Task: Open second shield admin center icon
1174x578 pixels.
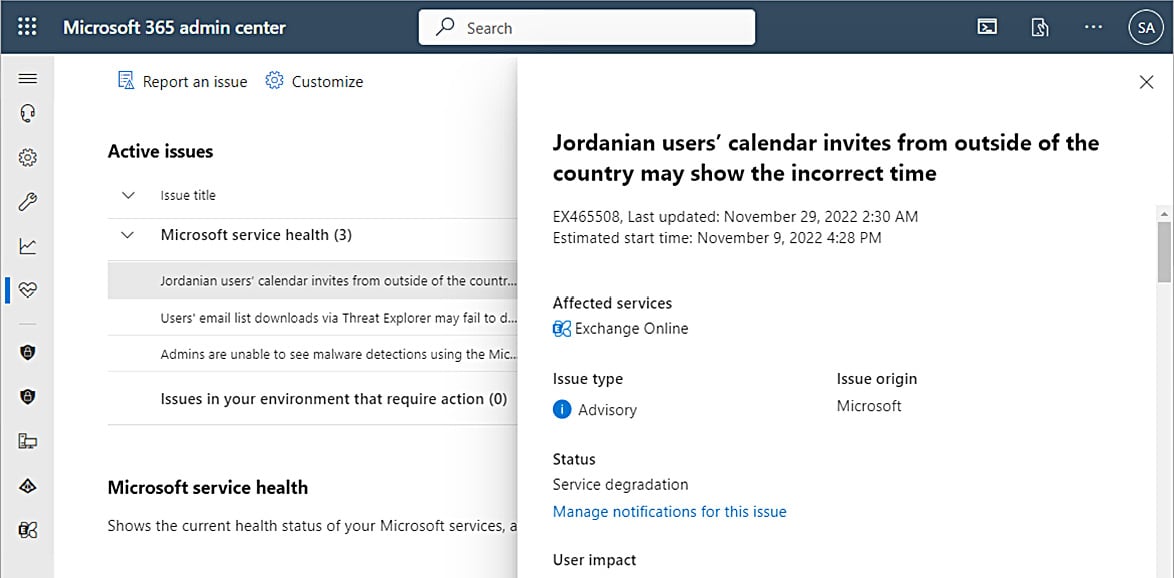Action: click(x=28, y=397)
